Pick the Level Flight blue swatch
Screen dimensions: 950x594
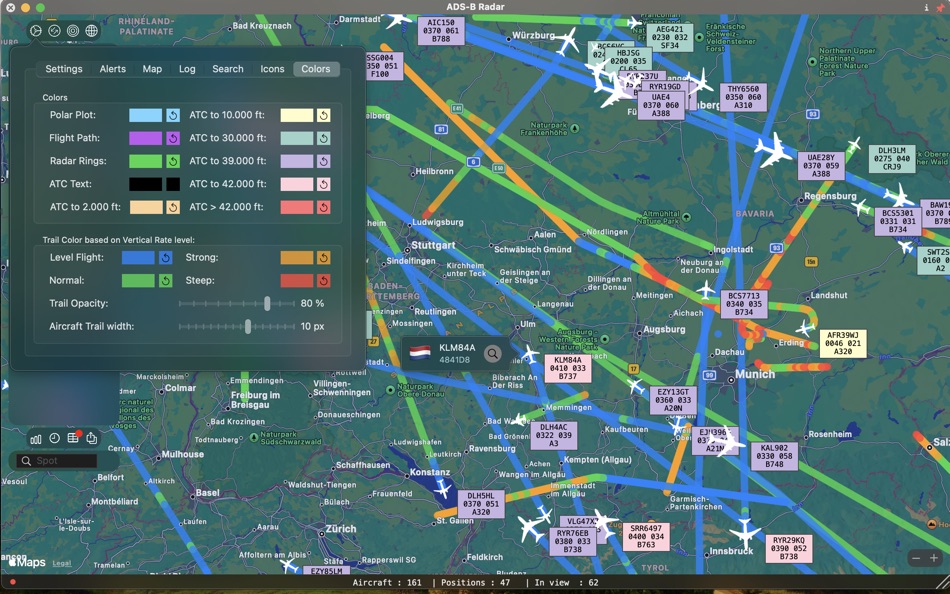click(138, 258)
